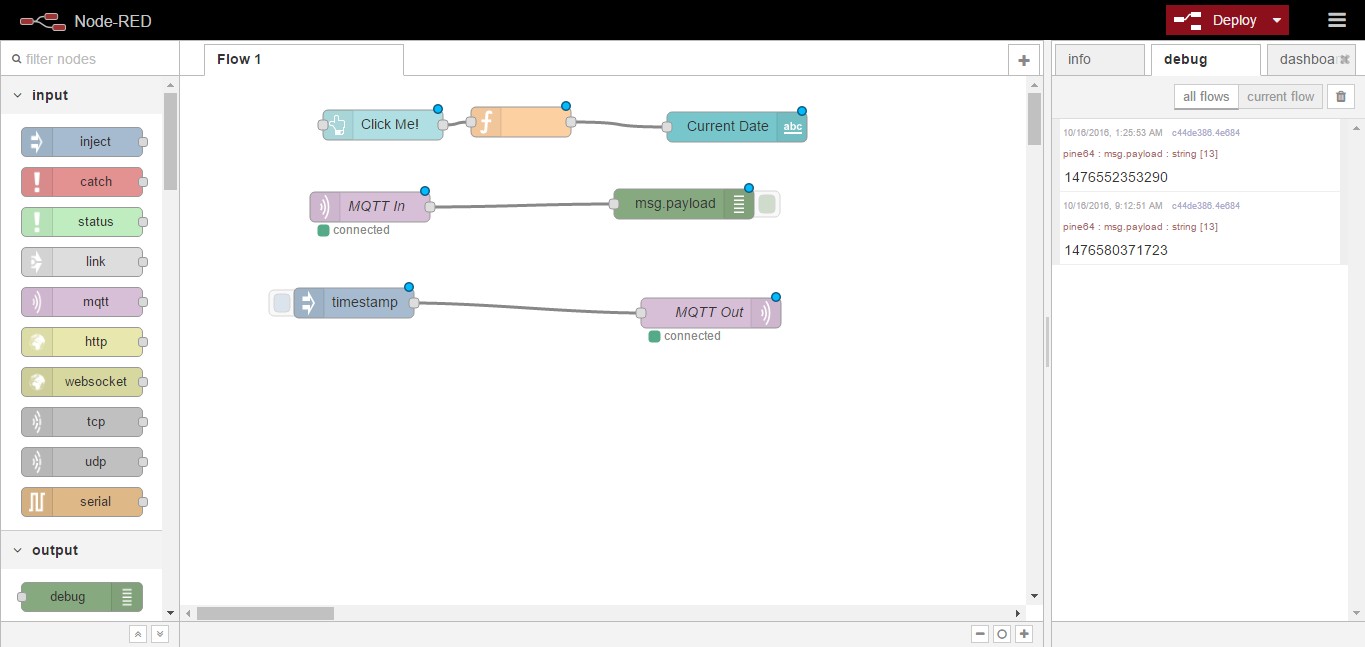1365x647 pixels.
Task: Collapse the output palette category
Action: pos(18,551)
